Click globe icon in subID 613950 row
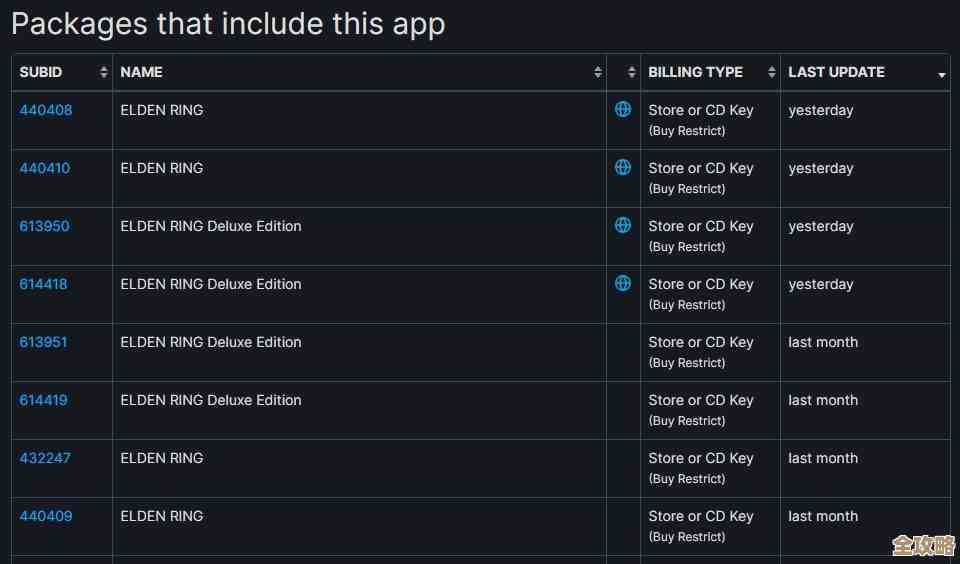This screenshot has height=564, width=960. (x=623, y=225)
